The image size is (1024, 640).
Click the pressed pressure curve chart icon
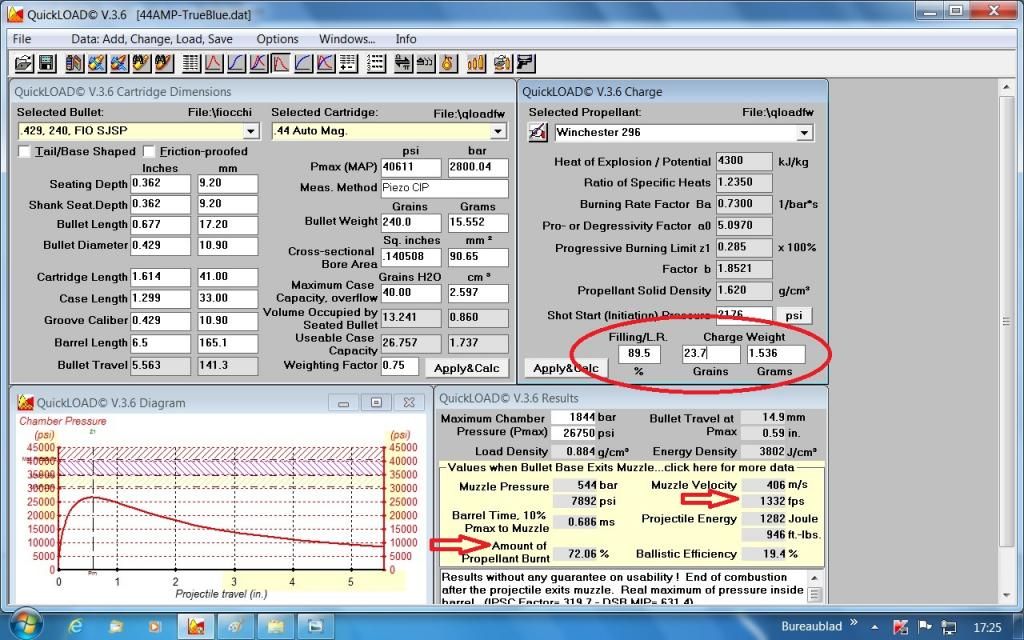click(x=281, y=64)
